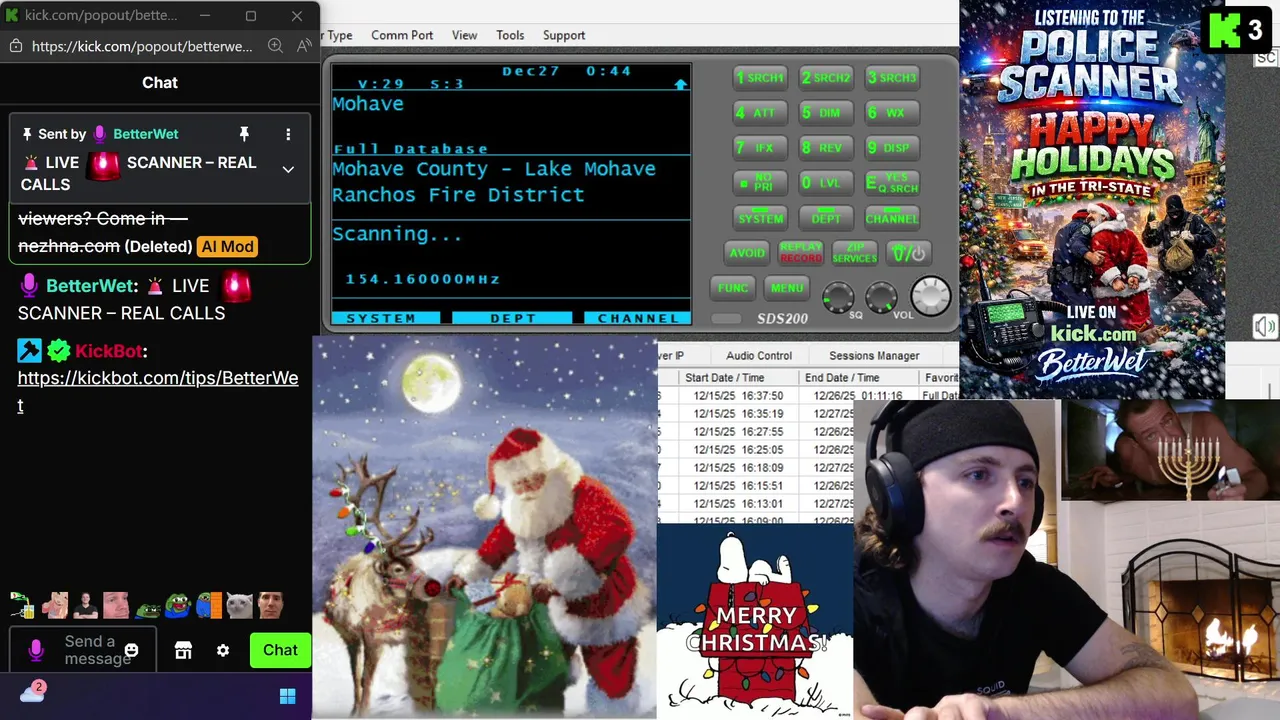The height and width of the screenshot is (720, 1280).
Task: Select the DEPT softkey under the display
Action: point(513,318)
